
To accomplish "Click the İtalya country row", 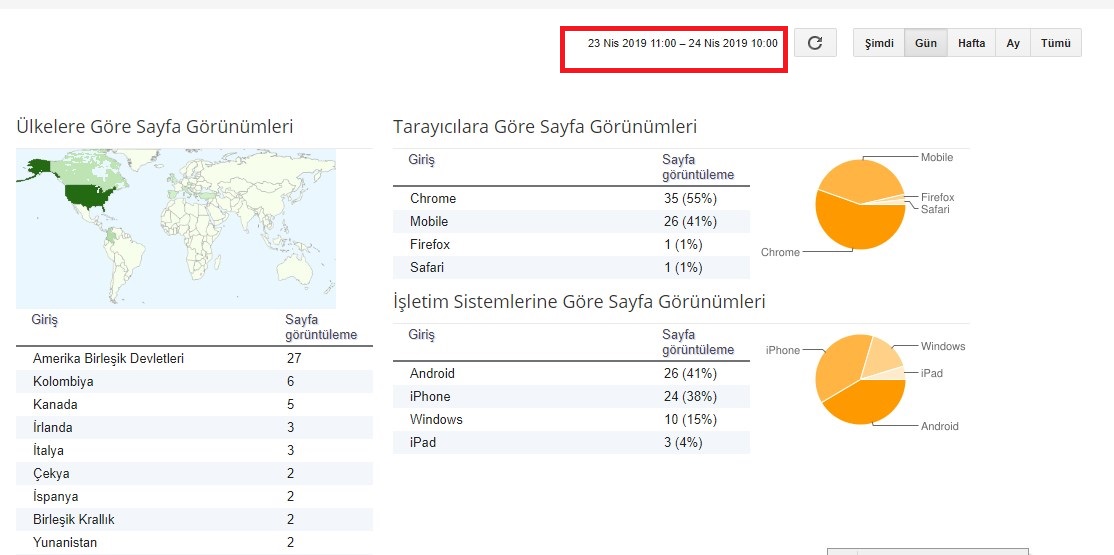I will point(194,451).
